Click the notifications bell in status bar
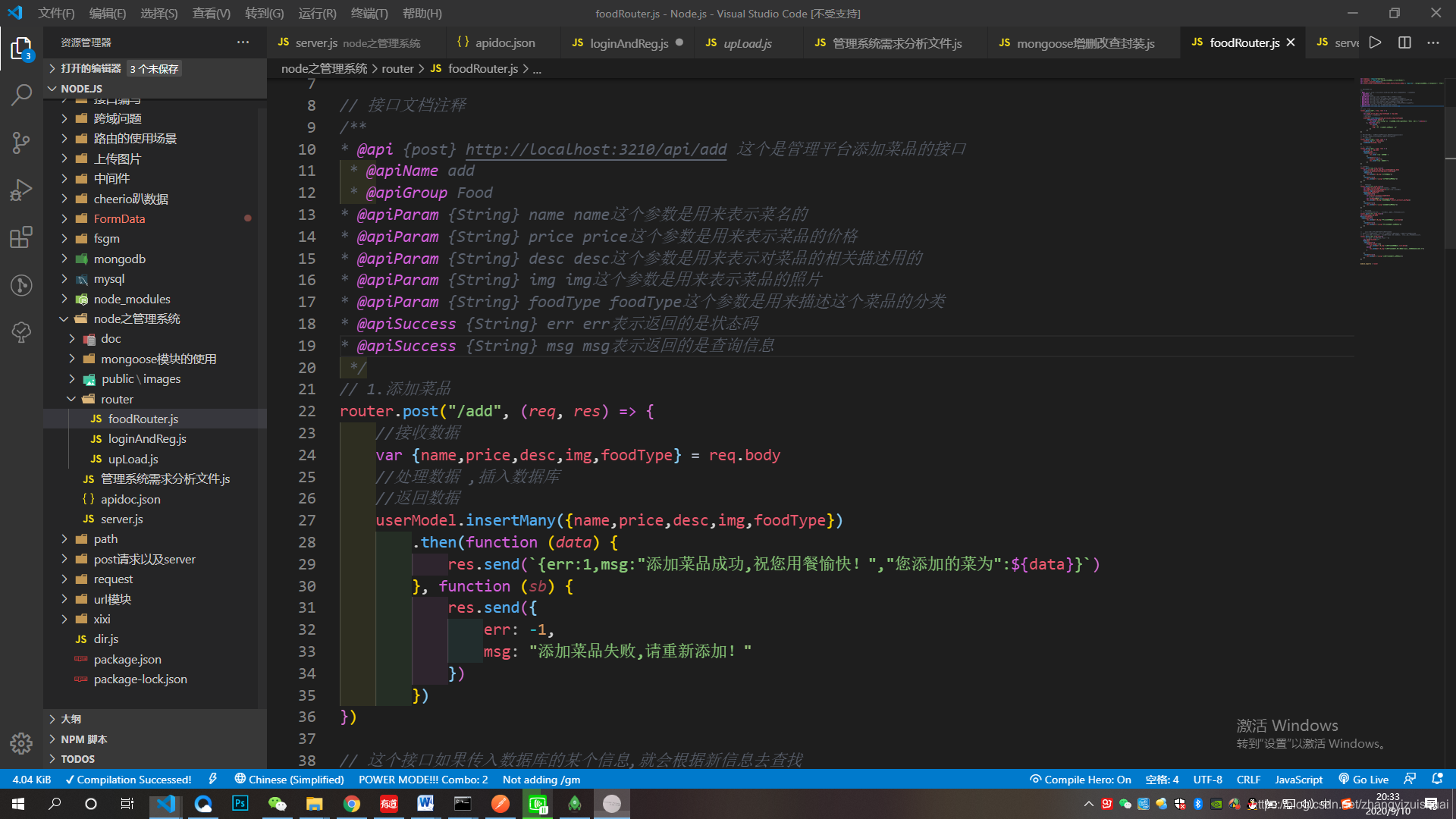Image resolution: width=1456 pixels, height=819 pixels. (x=1437, y=779)
